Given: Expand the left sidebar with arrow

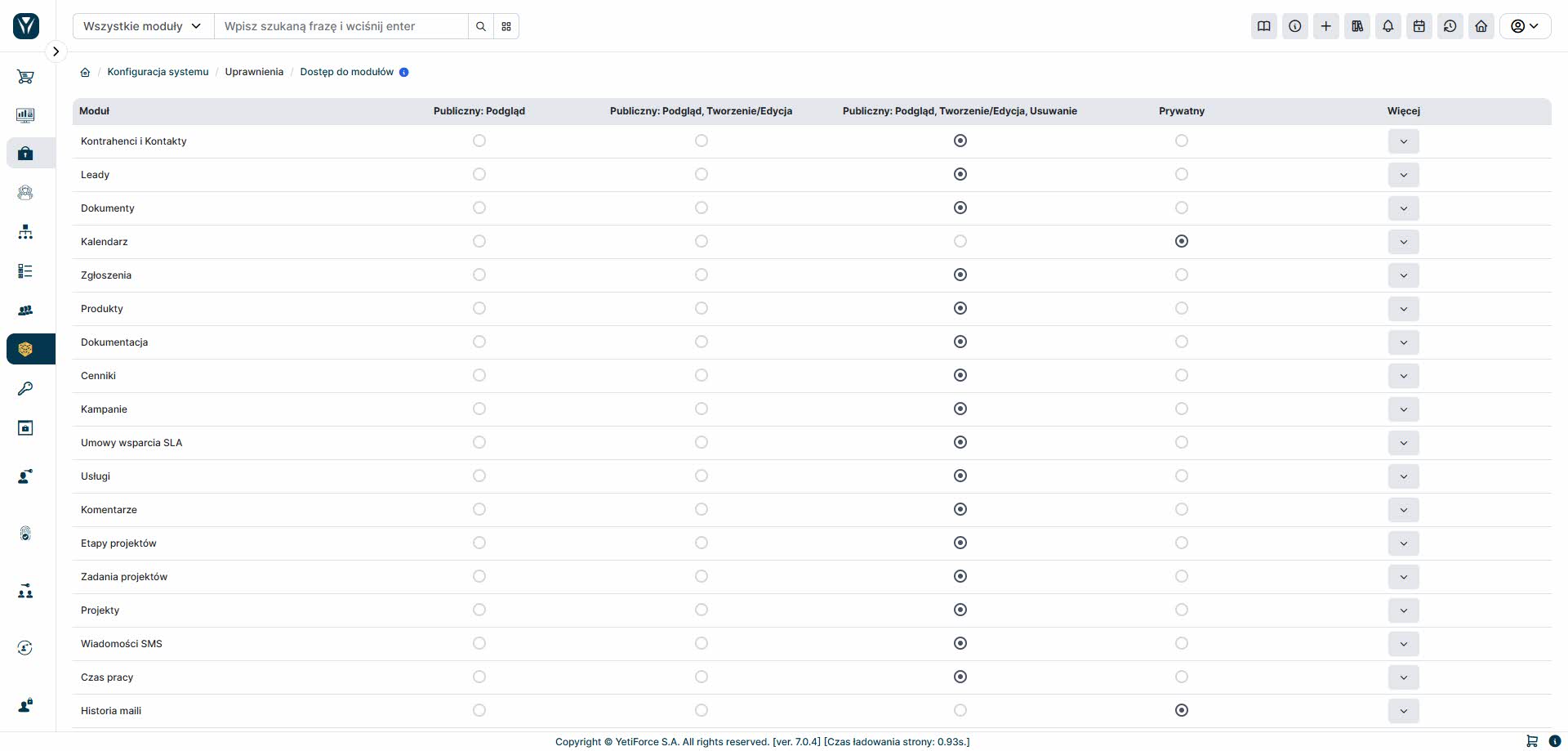Looking at the screenshot, I should tap(56, 51).
